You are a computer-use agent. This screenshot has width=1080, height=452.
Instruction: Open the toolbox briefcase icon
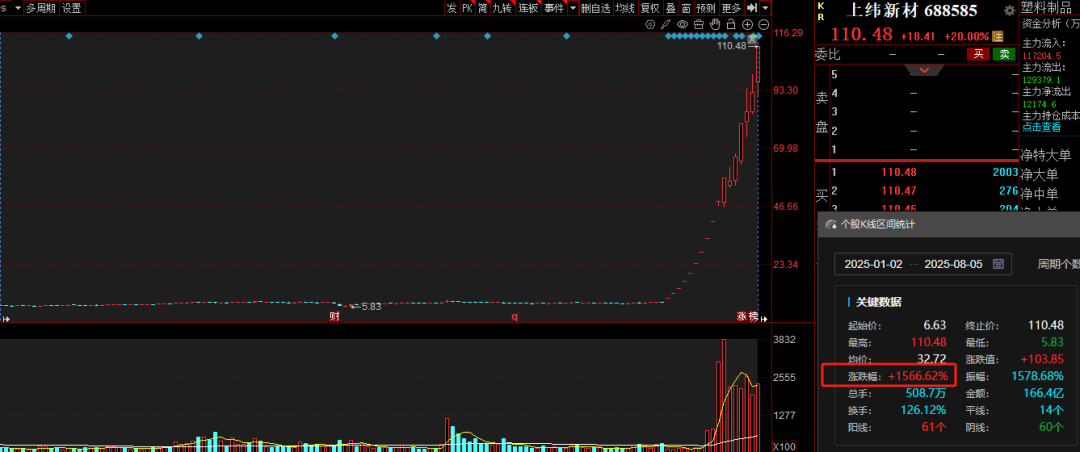click(698, 24)
